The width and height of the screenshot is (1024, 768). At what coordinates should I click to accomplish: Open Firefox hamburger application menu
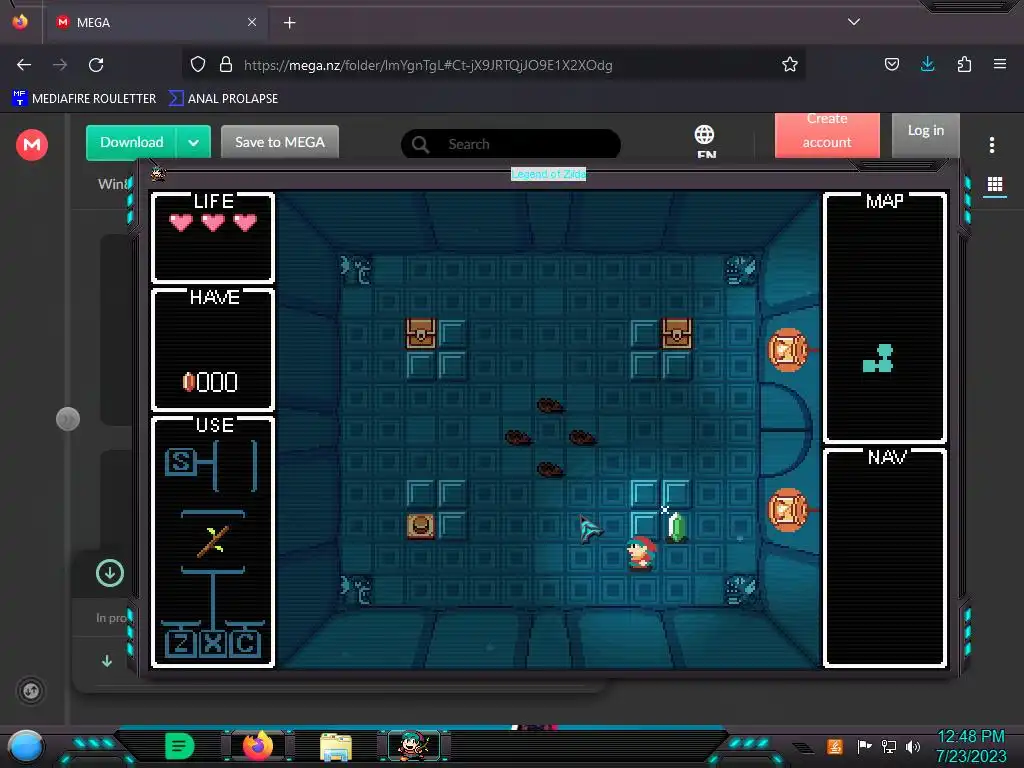click(1000, 65)
